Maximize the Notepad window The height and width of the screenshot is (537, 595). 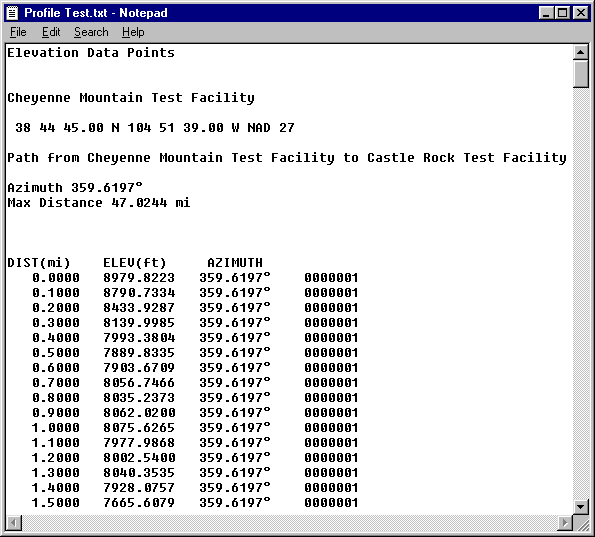(x=562, y=13)
